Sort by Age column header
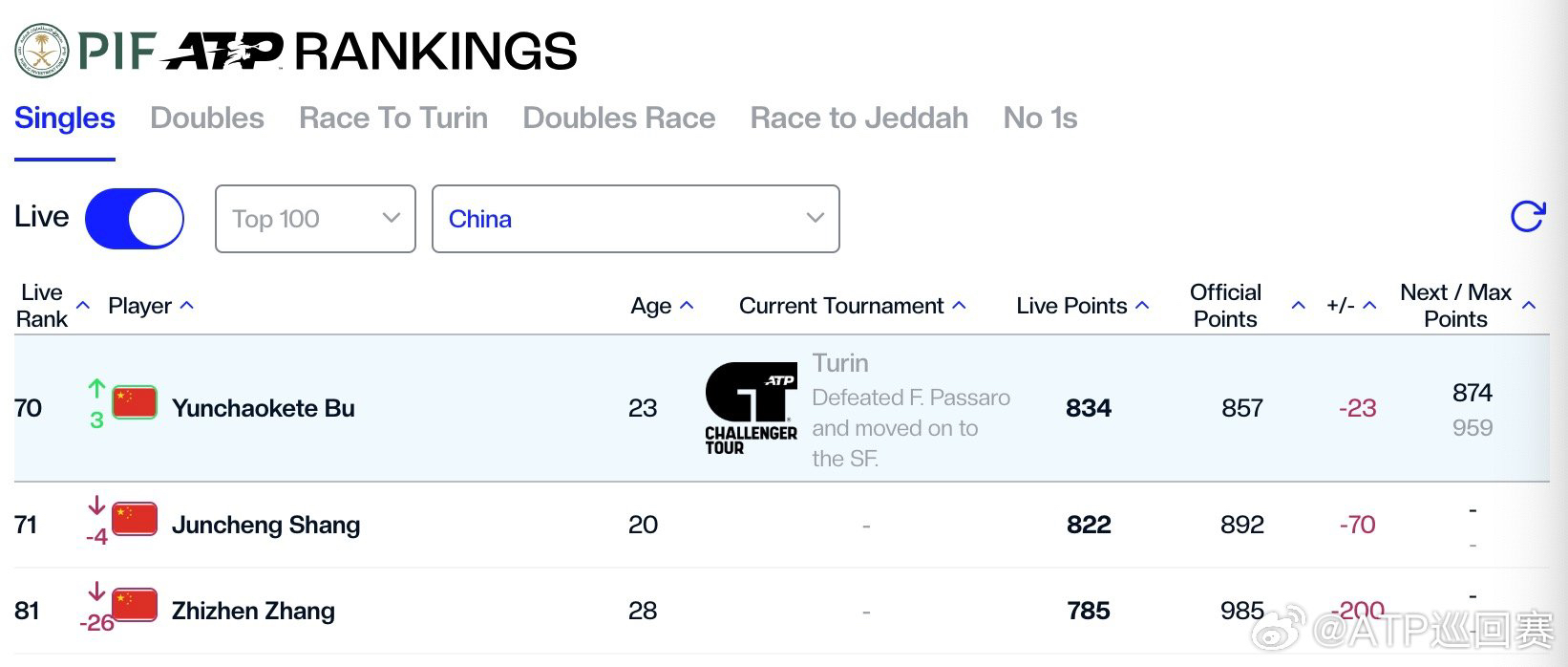The height and width of the screenshot is (667, 1568). [x=662, y=306]
